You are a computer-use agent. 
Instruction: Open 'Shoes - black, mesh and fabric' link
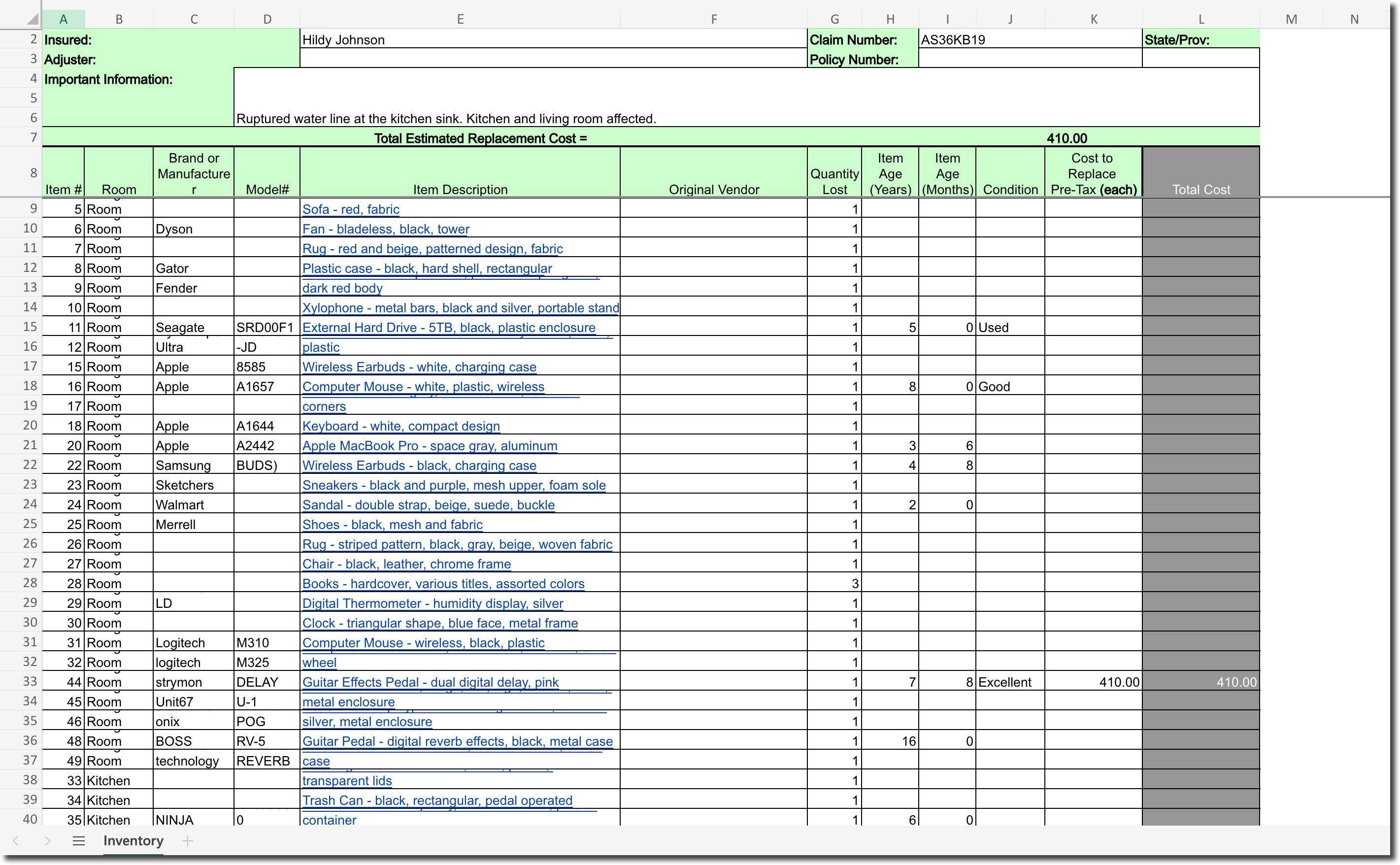point(393,525)
